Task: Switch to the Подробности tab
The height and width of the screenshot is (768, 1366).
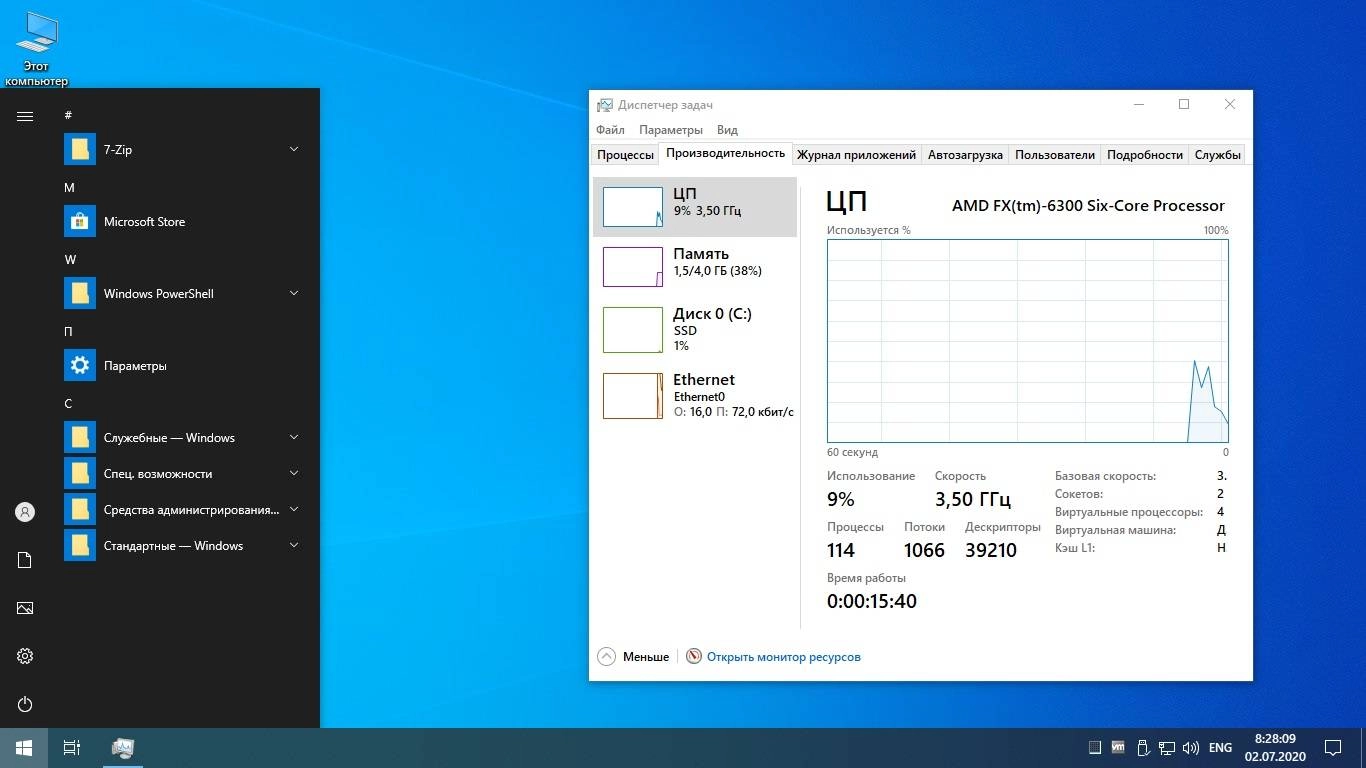Action: (1145, 155)
